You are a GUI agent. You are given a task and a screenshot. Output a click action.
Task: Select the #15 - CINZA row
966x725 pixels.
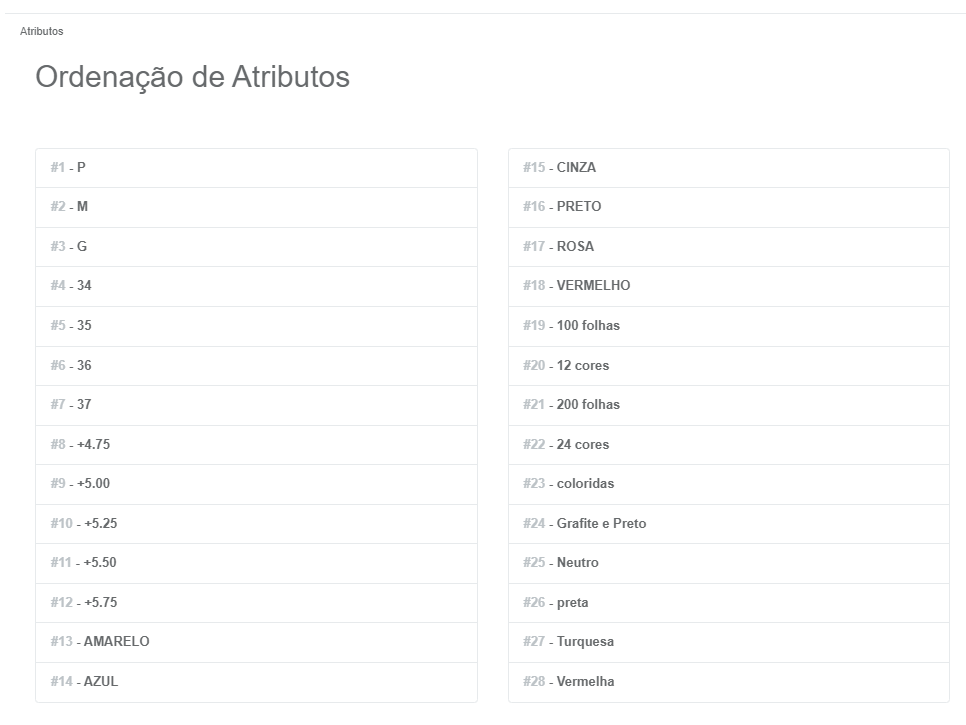click(x=729, y=168)
